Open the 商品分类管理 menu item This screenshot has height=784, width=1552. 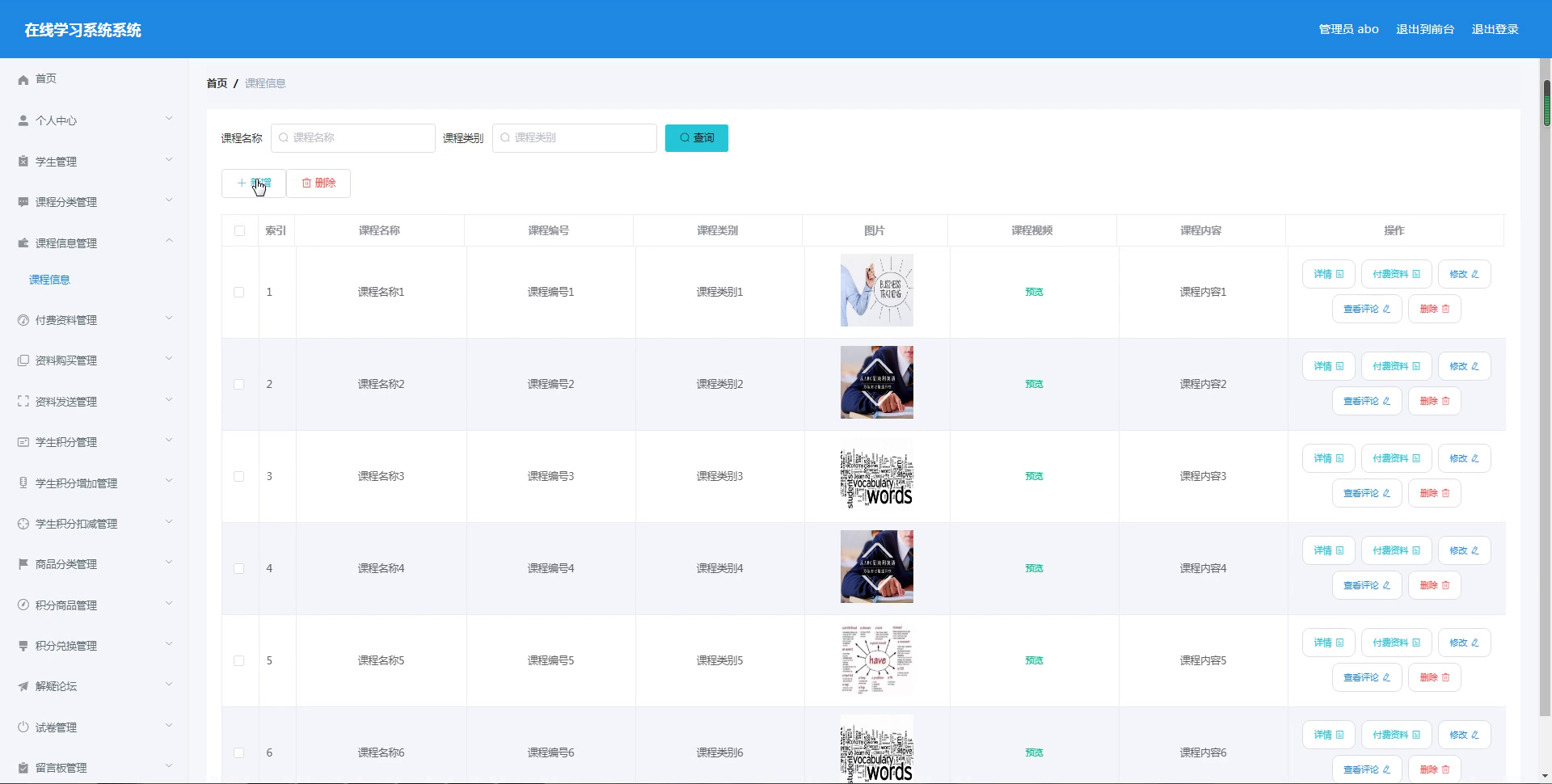pyautogui.click(x=94, y=564)
